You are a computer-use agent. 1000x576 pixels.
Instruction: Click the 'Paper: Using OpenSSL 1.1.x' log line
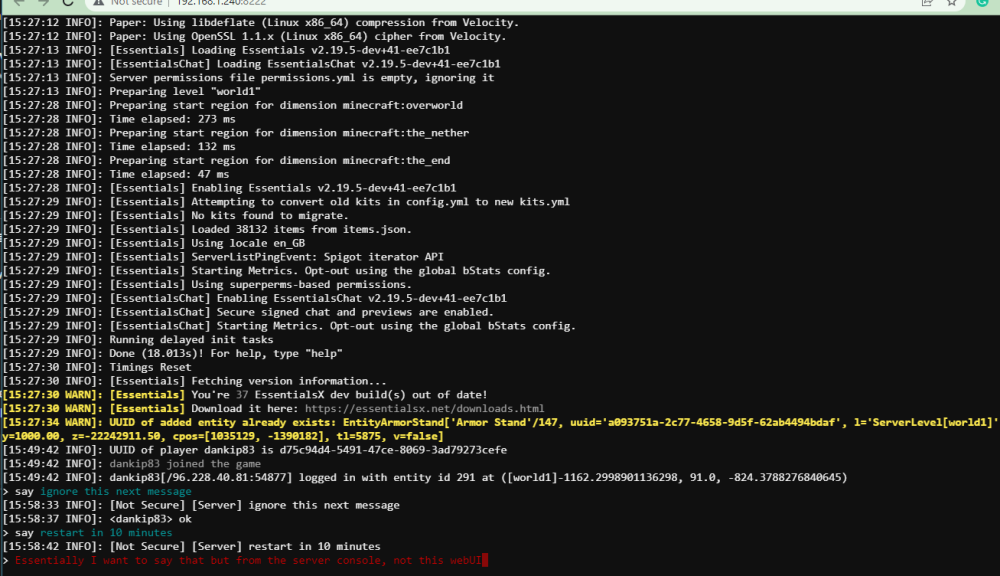pos(254,36)
